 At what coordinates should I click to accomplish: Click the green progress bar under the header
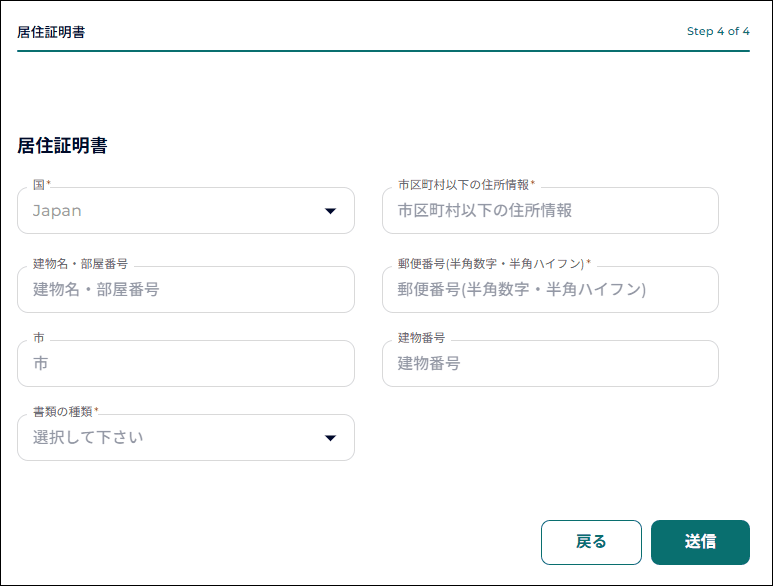click(x=383, y=51)
